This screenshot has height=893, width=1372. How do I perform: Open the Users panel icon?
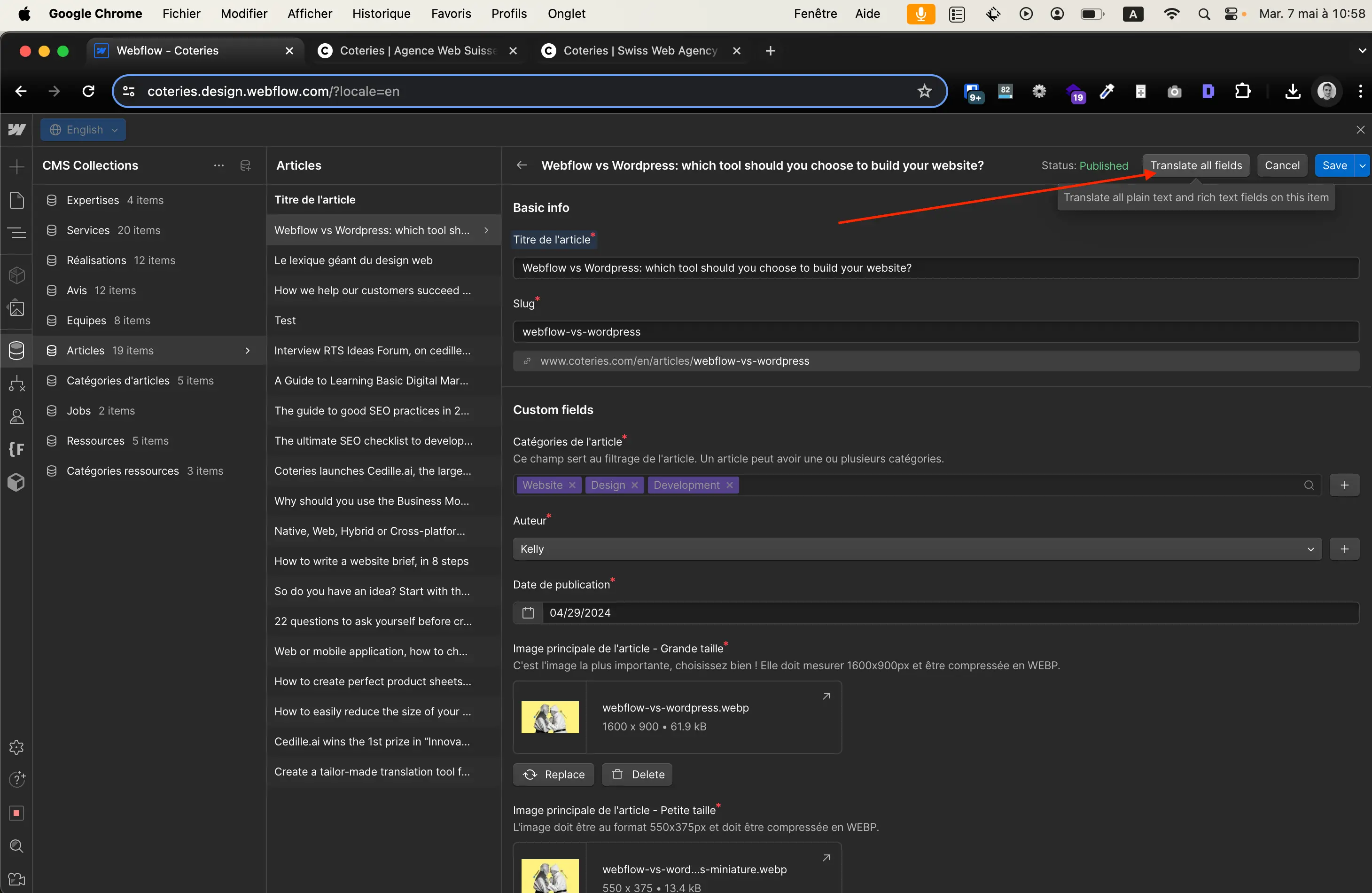[17, 416]
